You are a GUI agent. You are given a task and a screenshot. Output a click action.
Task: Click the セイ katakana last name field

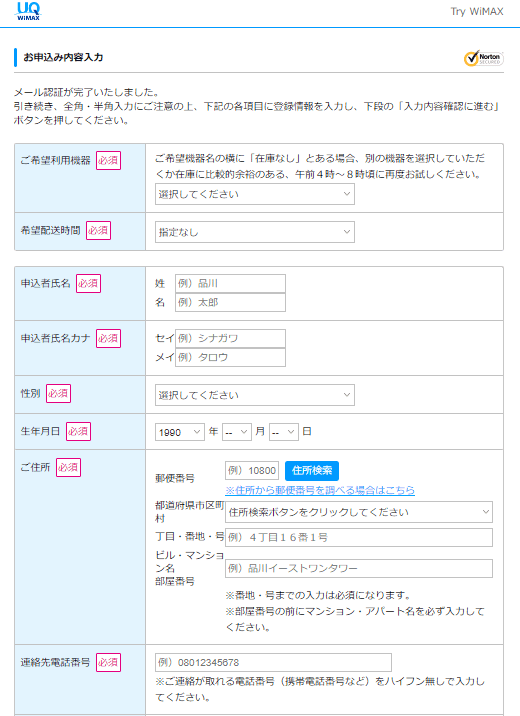(230, 338)
